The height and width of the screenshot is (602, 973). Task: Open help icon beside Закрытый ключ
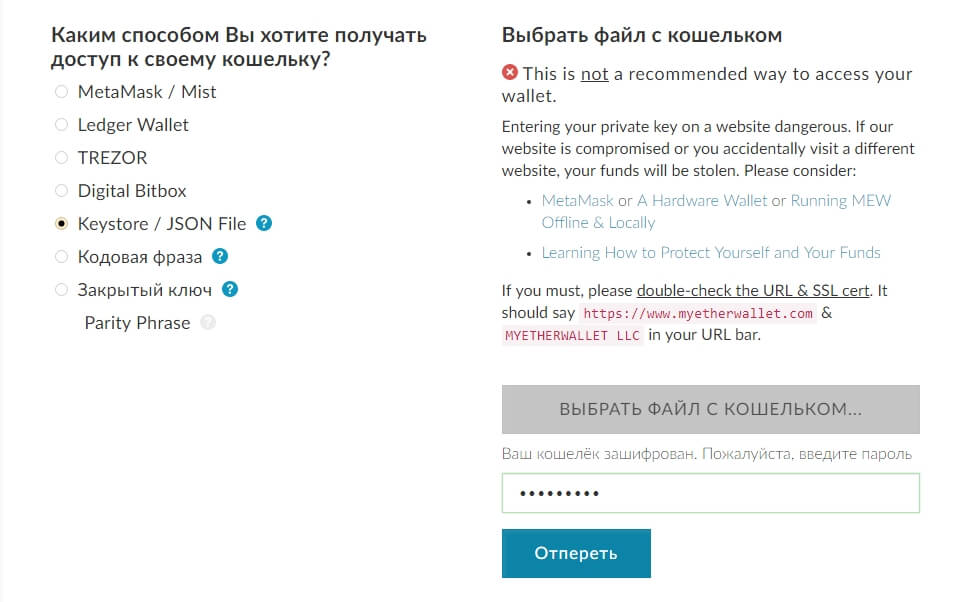pos(230,289)
